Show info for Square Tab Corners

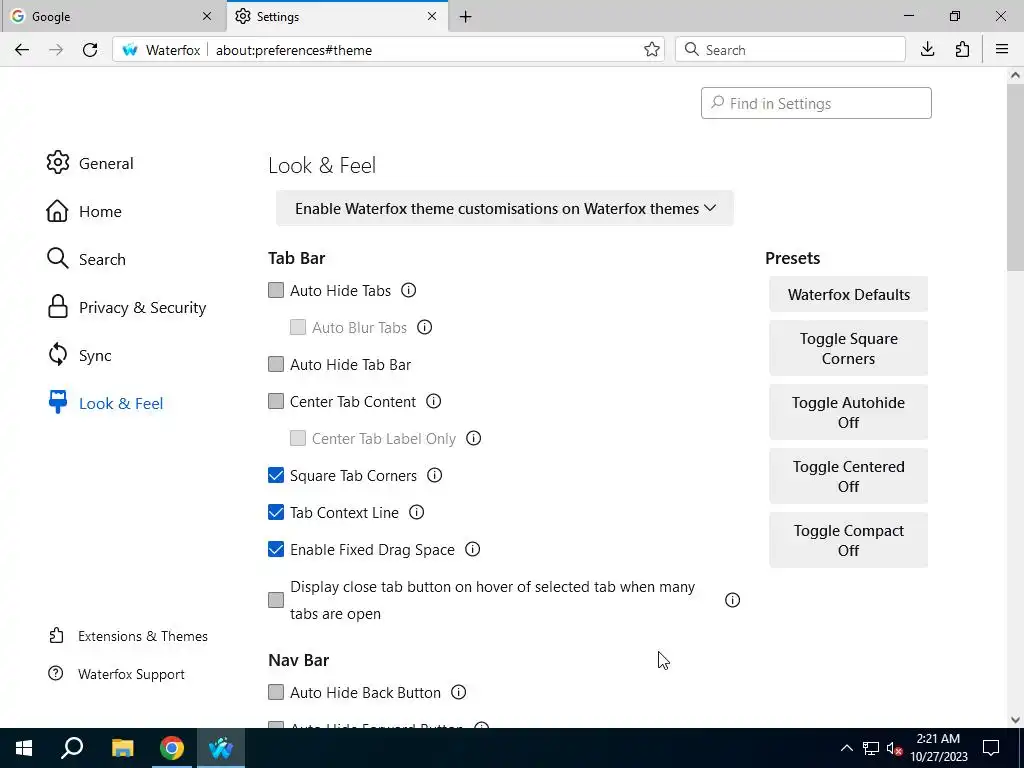coord(434,475)
